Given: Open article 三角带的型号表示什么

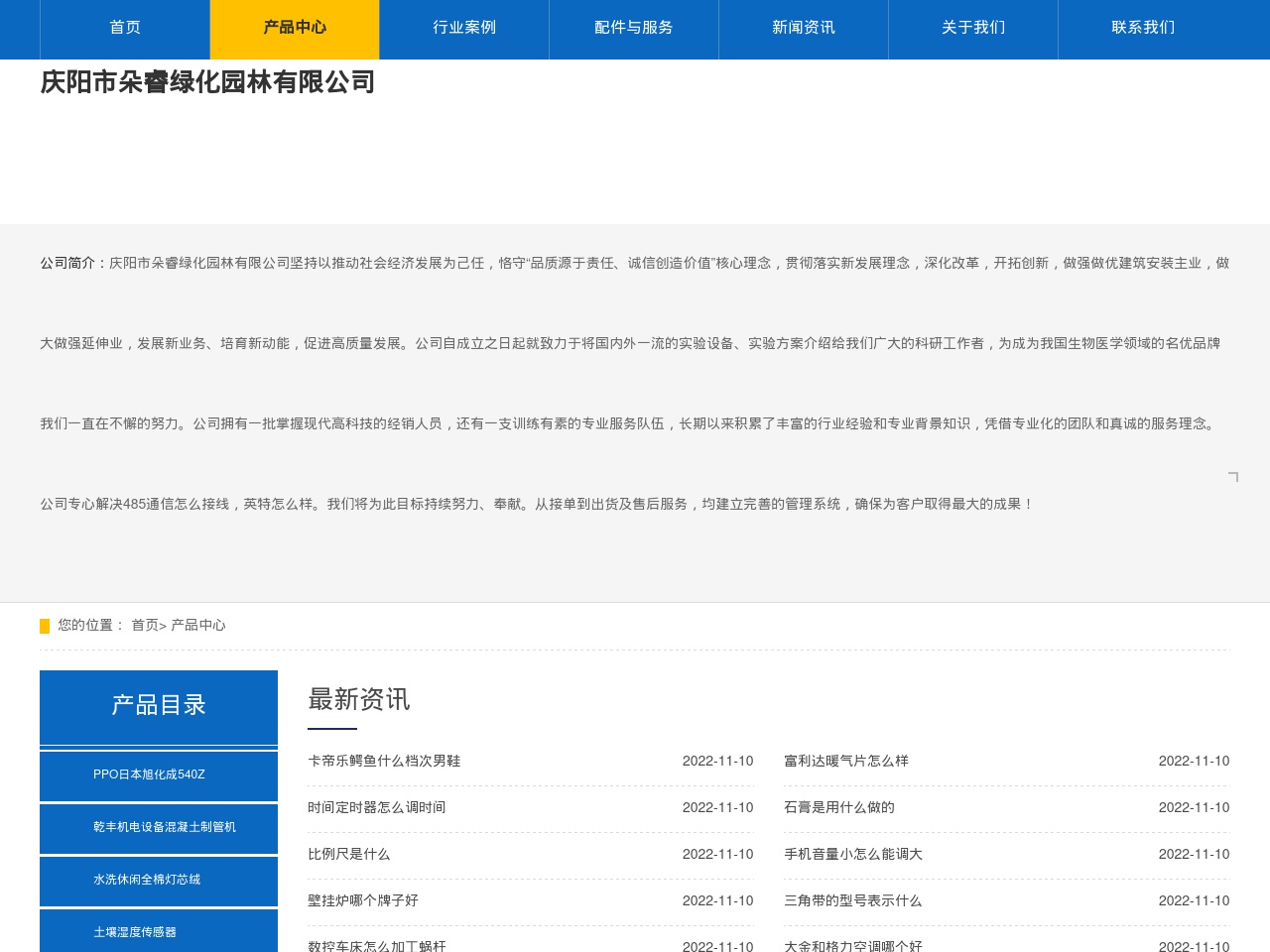Looking at the screenshot, I should click(853, 900).
